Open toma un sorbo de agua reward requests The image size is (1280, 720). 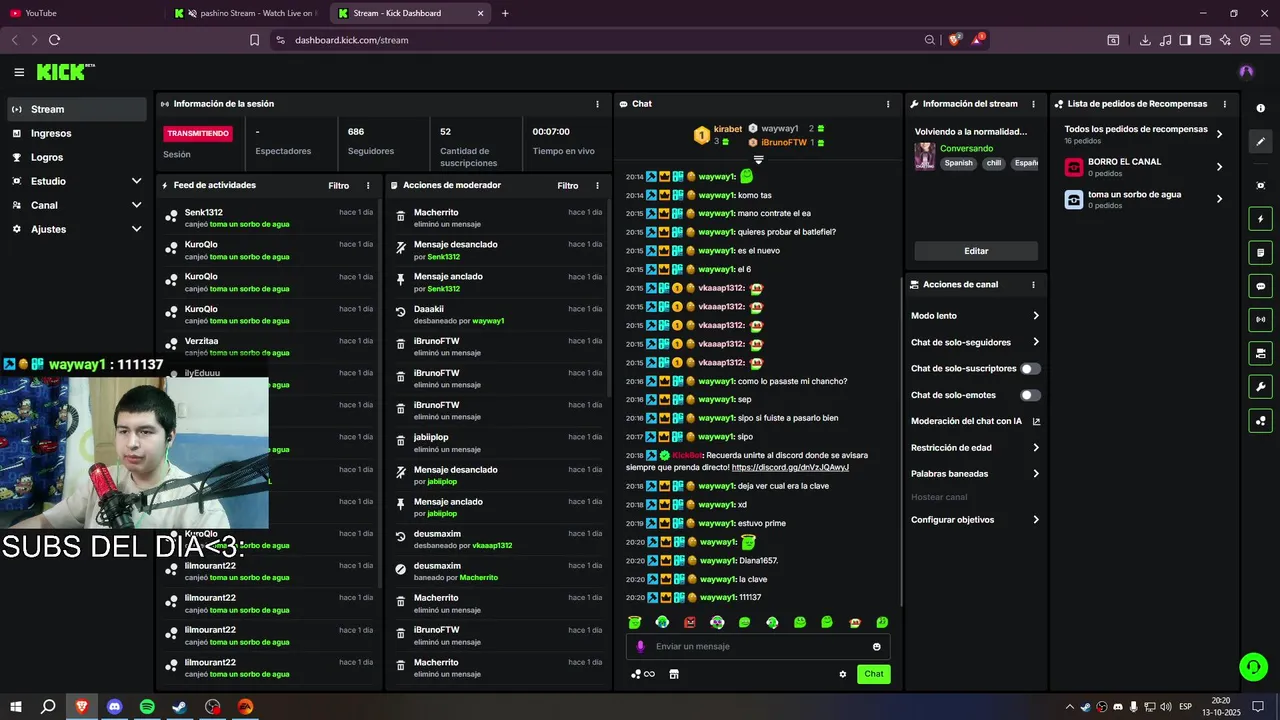1144,199
